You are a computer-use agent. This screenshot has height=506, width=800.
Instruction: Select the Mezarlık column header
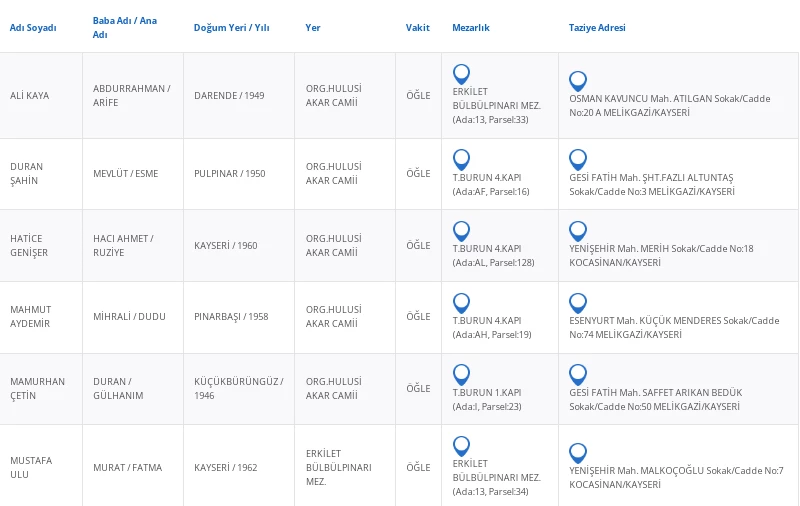pos(471,28)
